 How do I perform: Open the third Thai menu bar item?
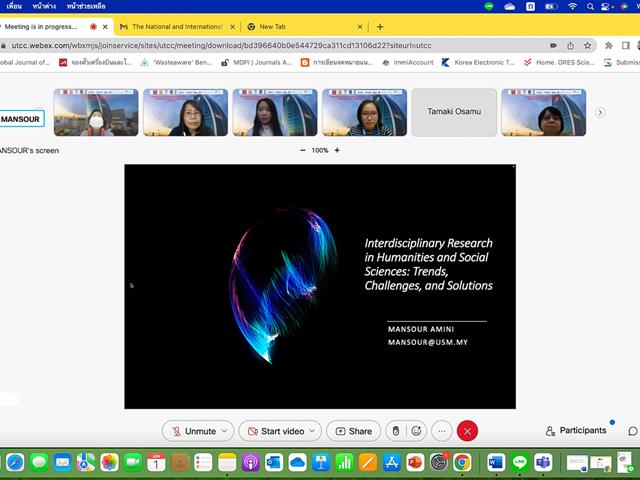point(86,6)
